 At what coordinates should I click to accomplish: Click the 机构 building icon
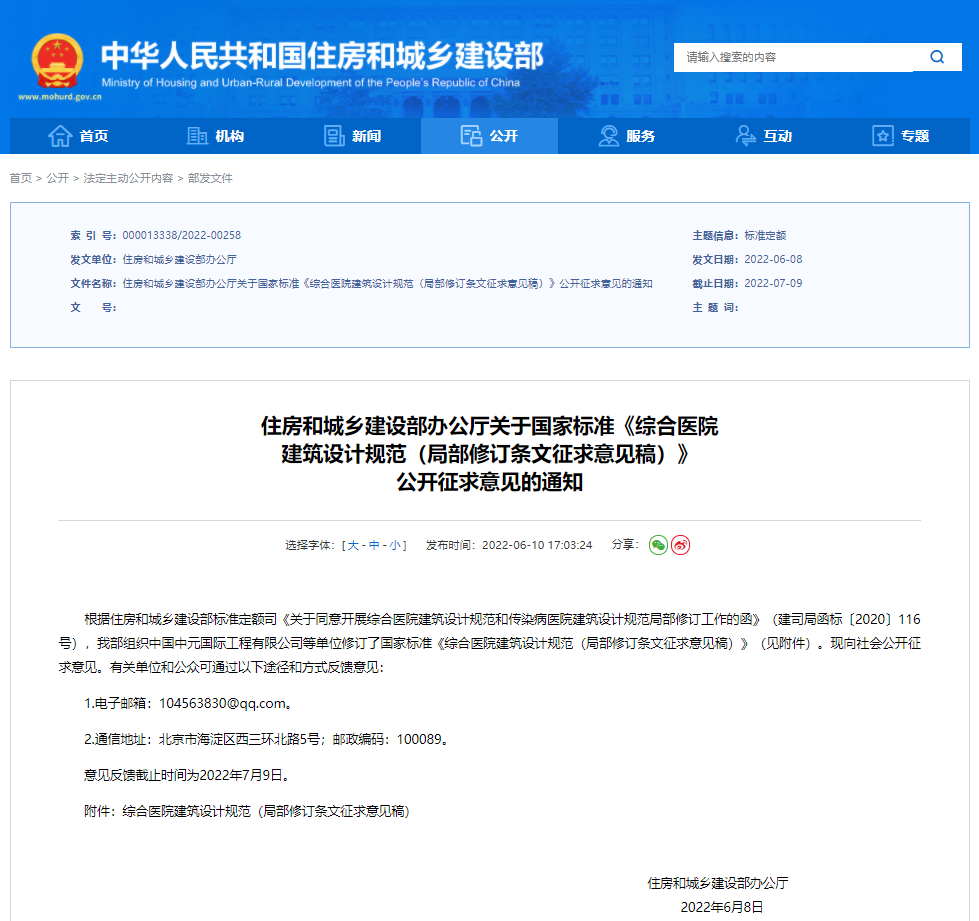click(197, 135)
